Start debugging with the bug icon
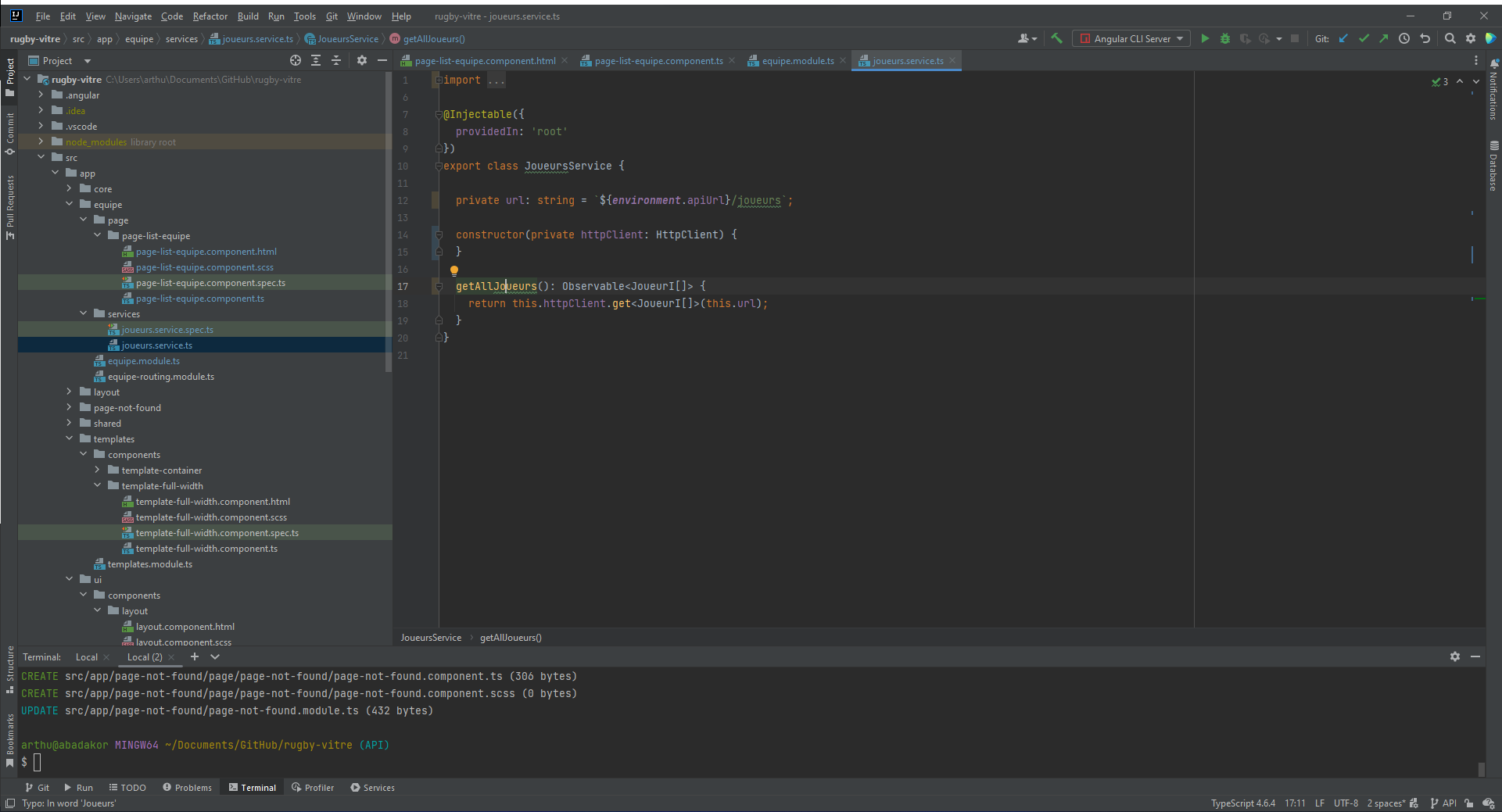Image resolution: width=1502 pixels, height=812 pixels. point(1225,38)
